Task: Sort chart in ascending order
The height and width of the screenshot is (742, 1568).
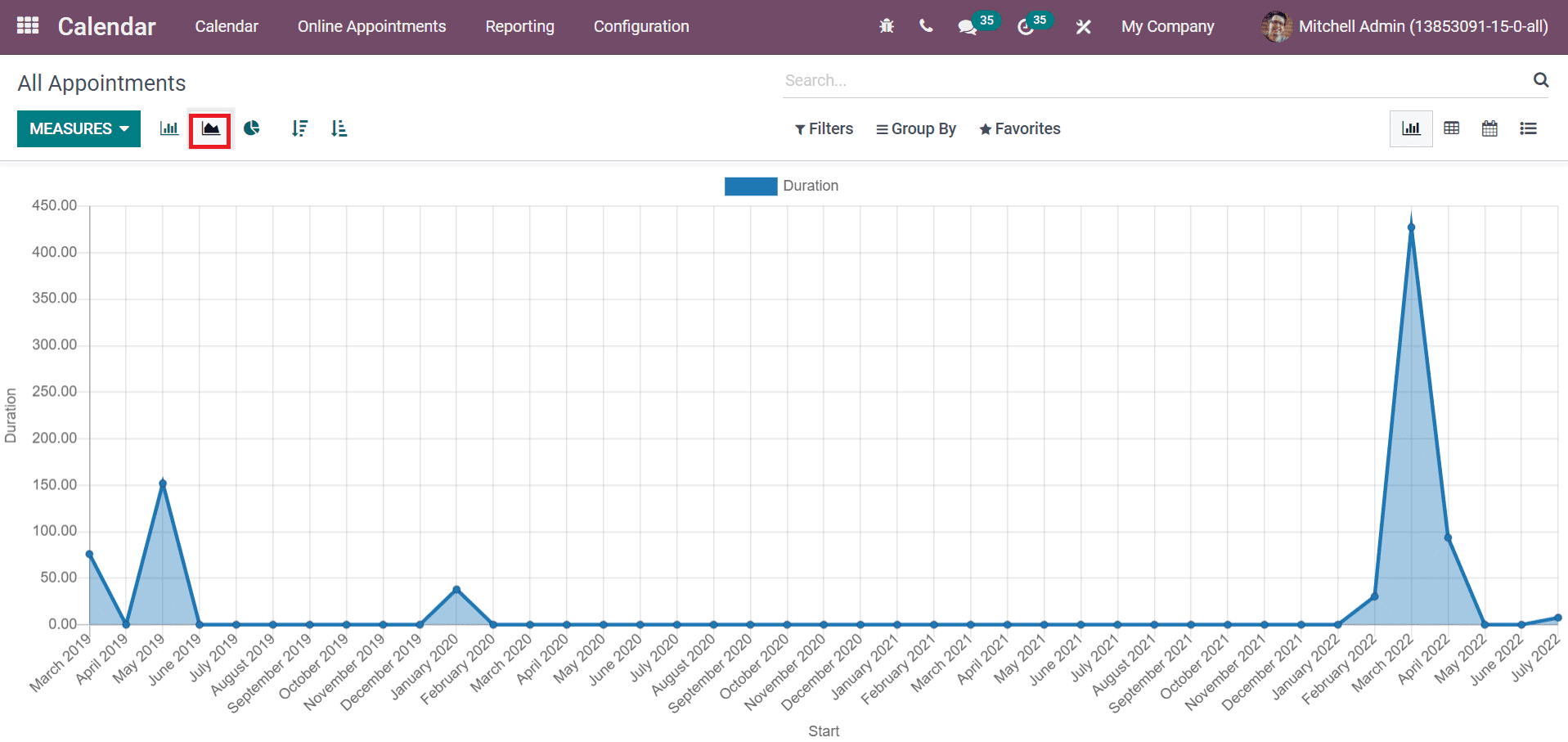Action: point(339,128)
